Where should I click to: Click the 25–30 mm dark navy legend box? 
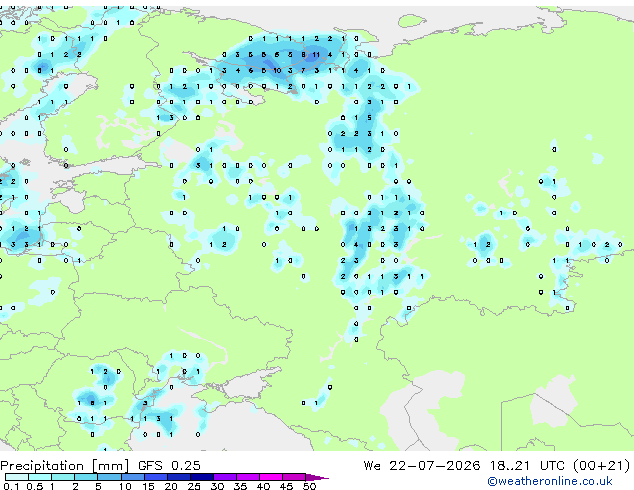201,477
